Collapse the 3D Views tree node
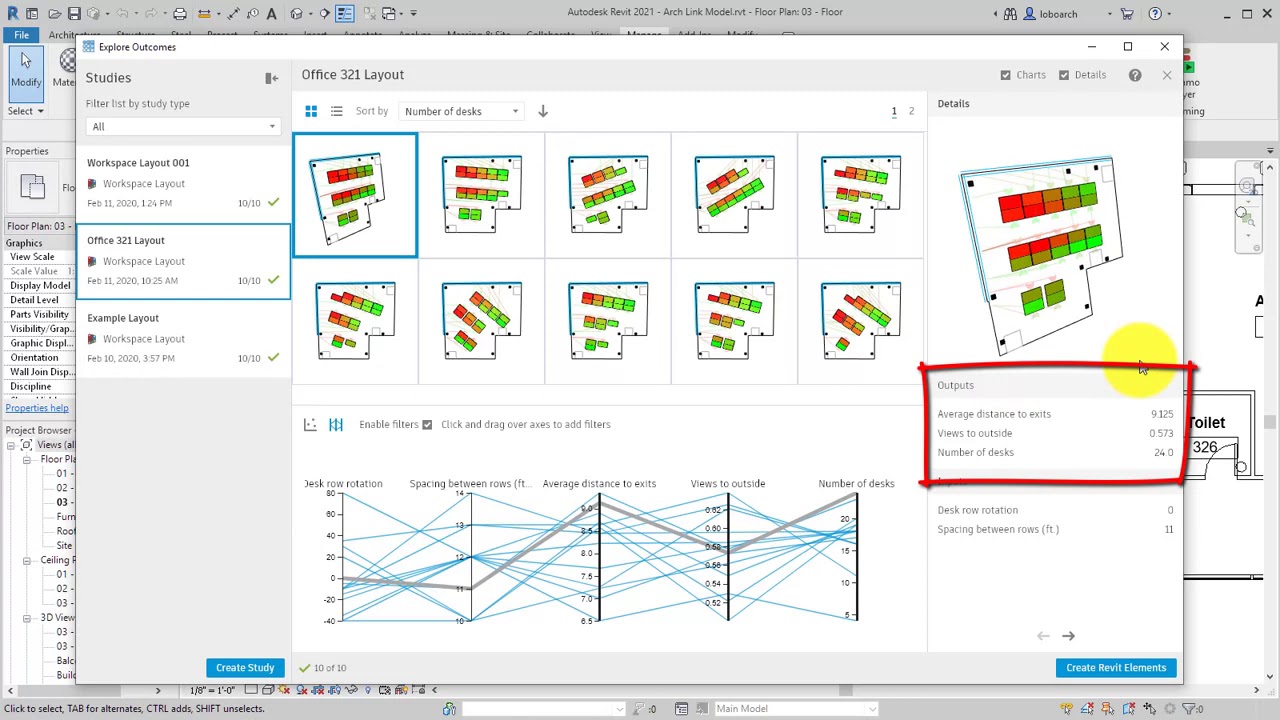Screen dimensions: 1280x720 [26, 618]
